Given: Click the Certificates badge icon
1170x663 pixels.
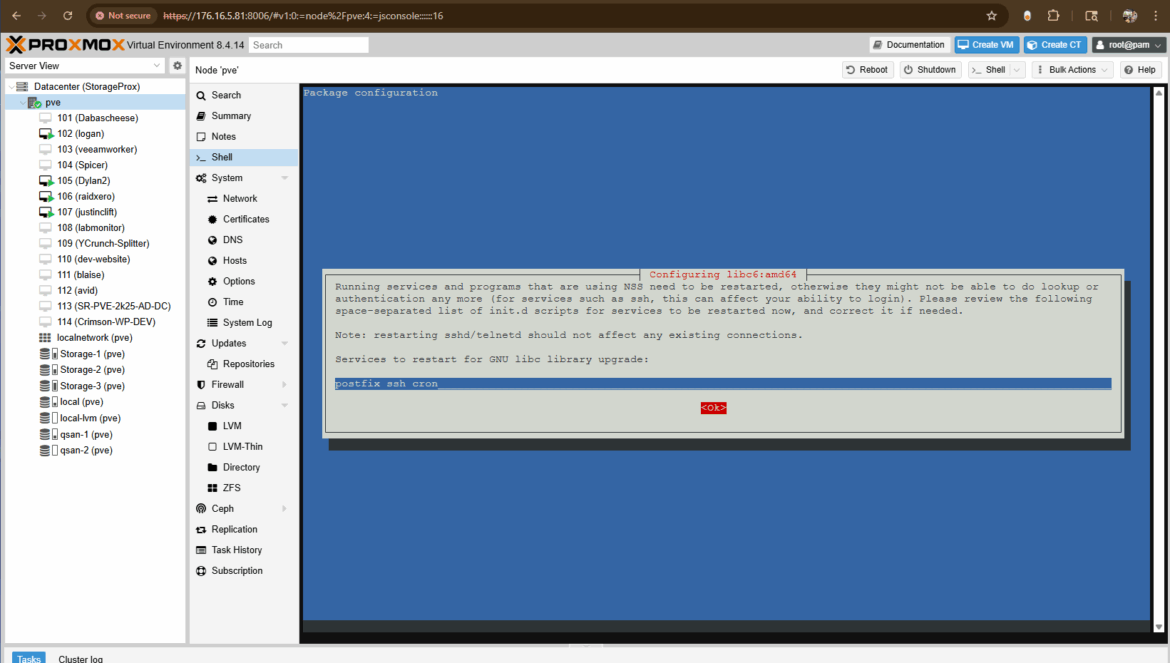Looking at the screenshot, I should pyautogui.click(x=212, y=219).
